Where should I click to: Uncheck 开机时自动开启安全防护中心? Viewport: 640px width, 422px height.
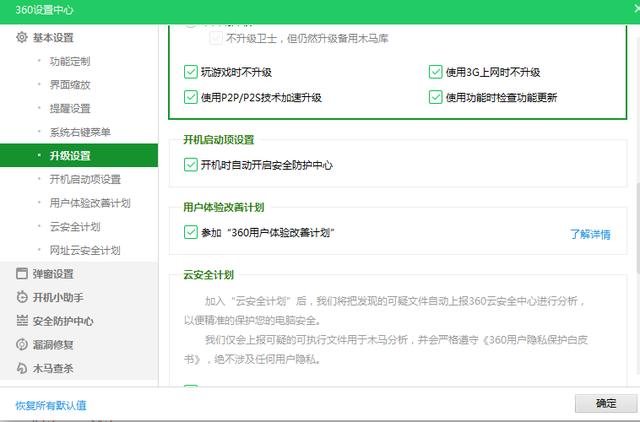click(x=191, y=165)
